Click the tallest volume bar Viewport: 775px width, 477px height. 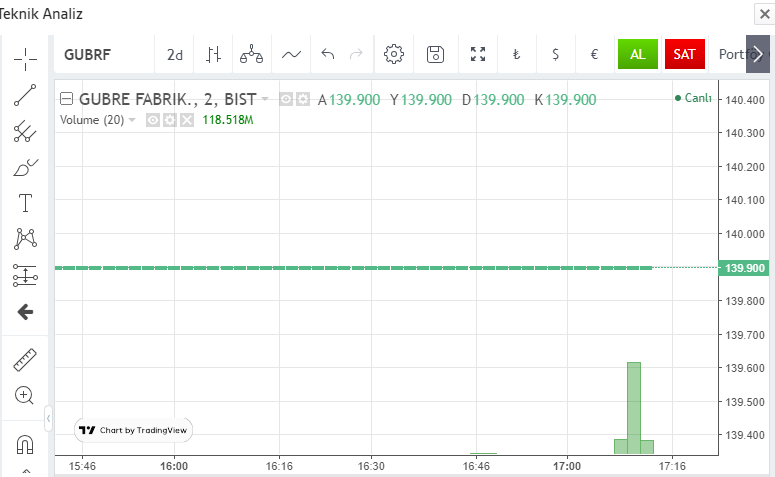pyautogui.click(x=634, y=408)
